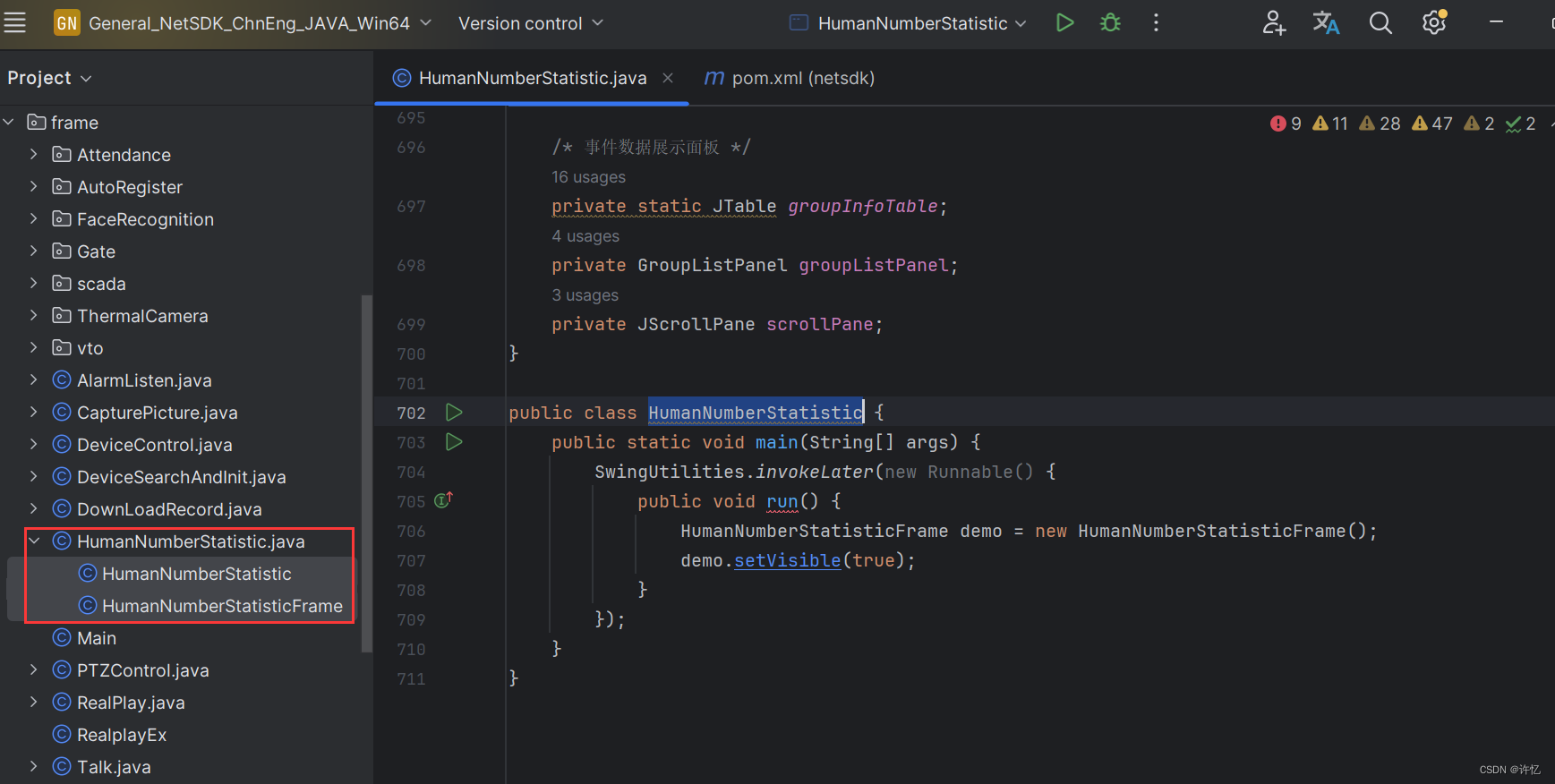Viewport: 1555px width, 784px height.
Task: Expand the PTZControl.java node
Action: [34, 670]
